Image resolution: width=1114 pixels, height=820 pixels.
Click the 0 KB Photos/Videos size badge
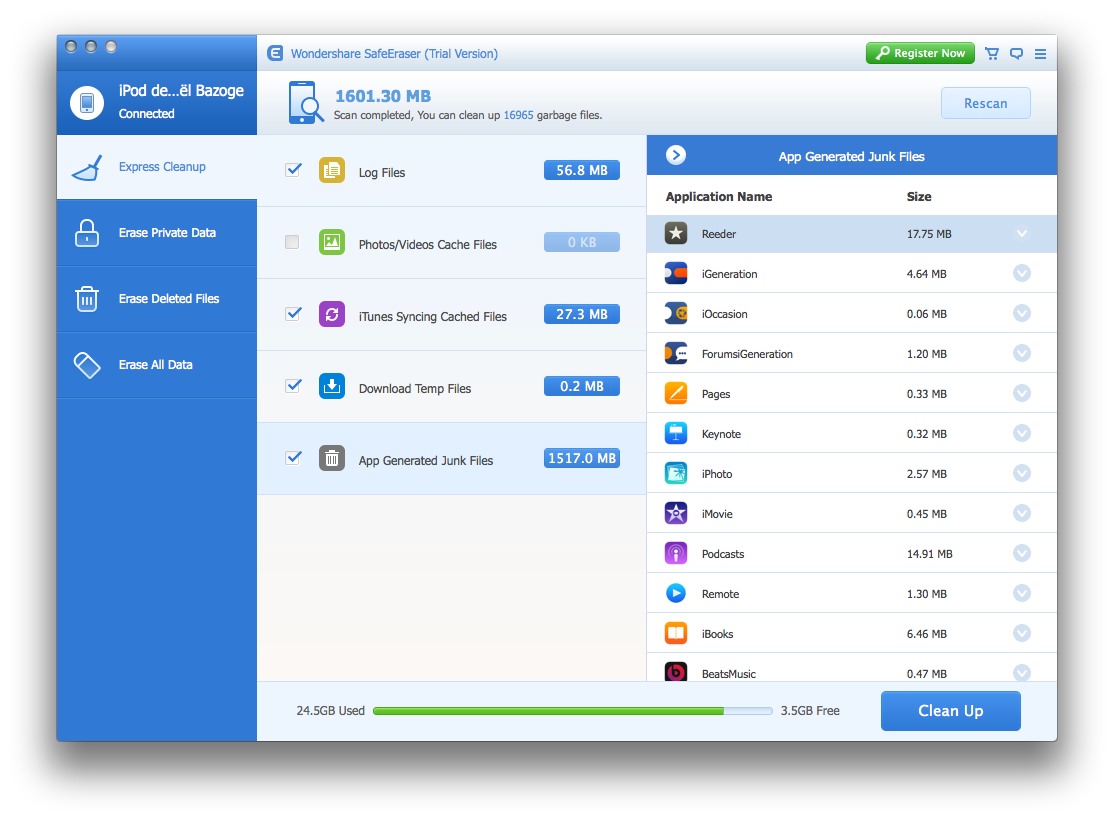581,242
